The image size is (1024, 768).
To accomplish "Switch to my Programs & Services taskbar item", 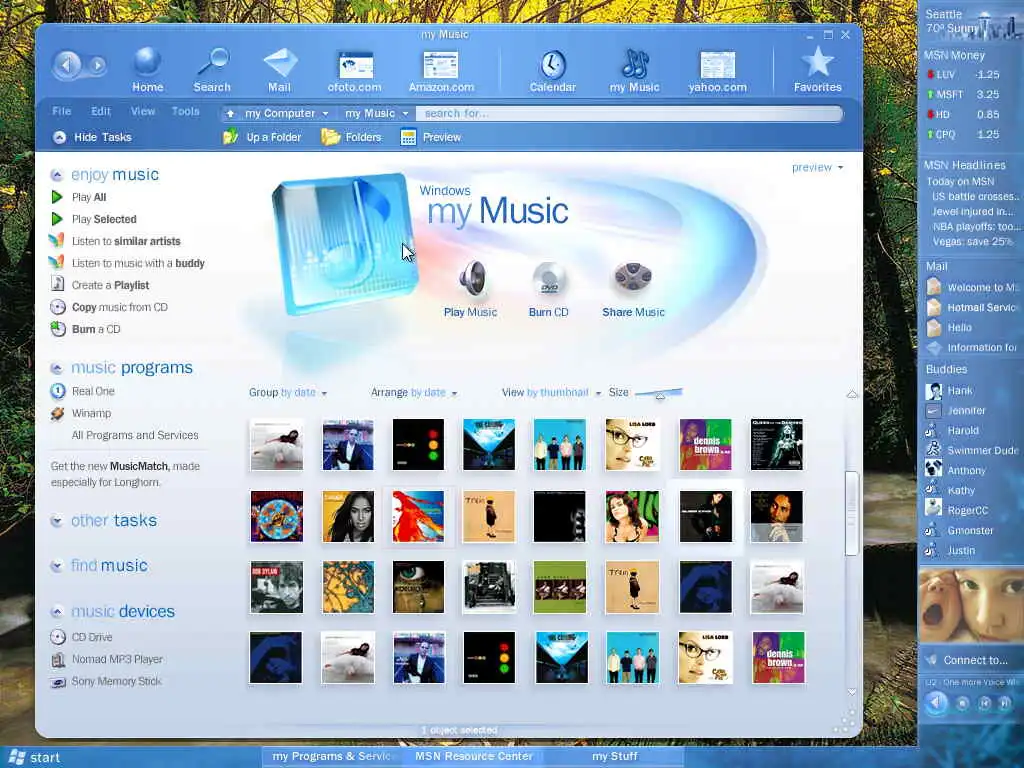I will tap(332, 756).
